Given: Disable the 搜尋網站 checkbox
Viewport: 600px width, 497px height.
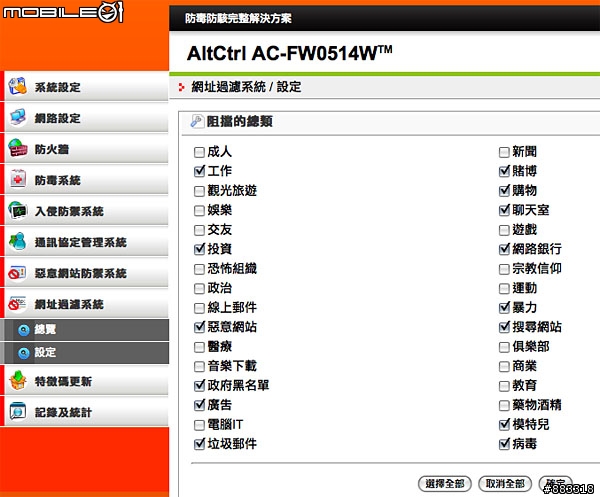Looking at the screenshot, I should (504, 327).
